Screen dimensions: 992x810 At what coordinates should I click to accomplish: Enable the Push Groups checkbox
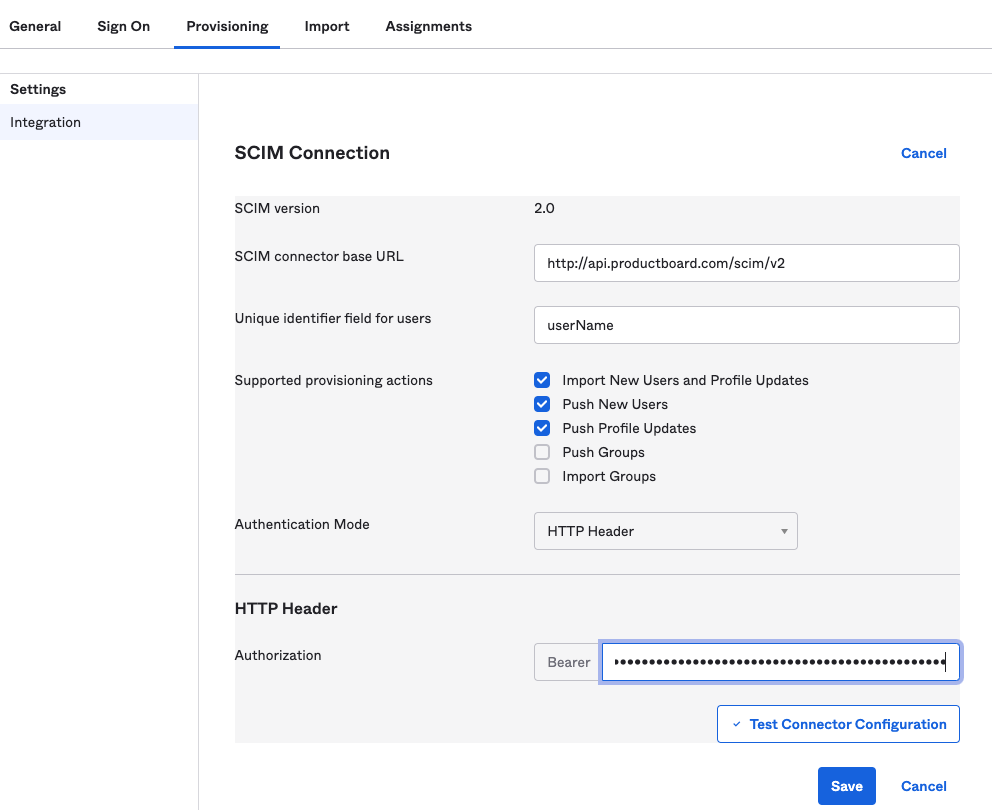[x=542, y=452]
